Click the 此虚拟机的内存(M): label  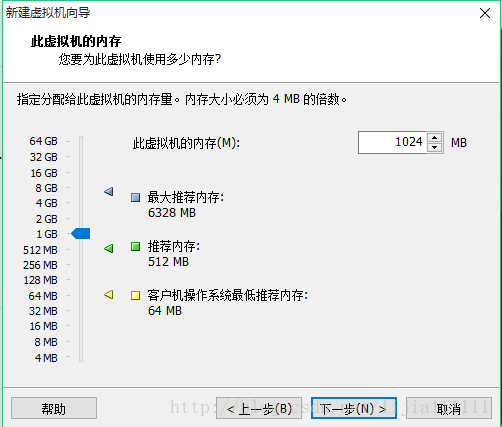click(186, 143)
